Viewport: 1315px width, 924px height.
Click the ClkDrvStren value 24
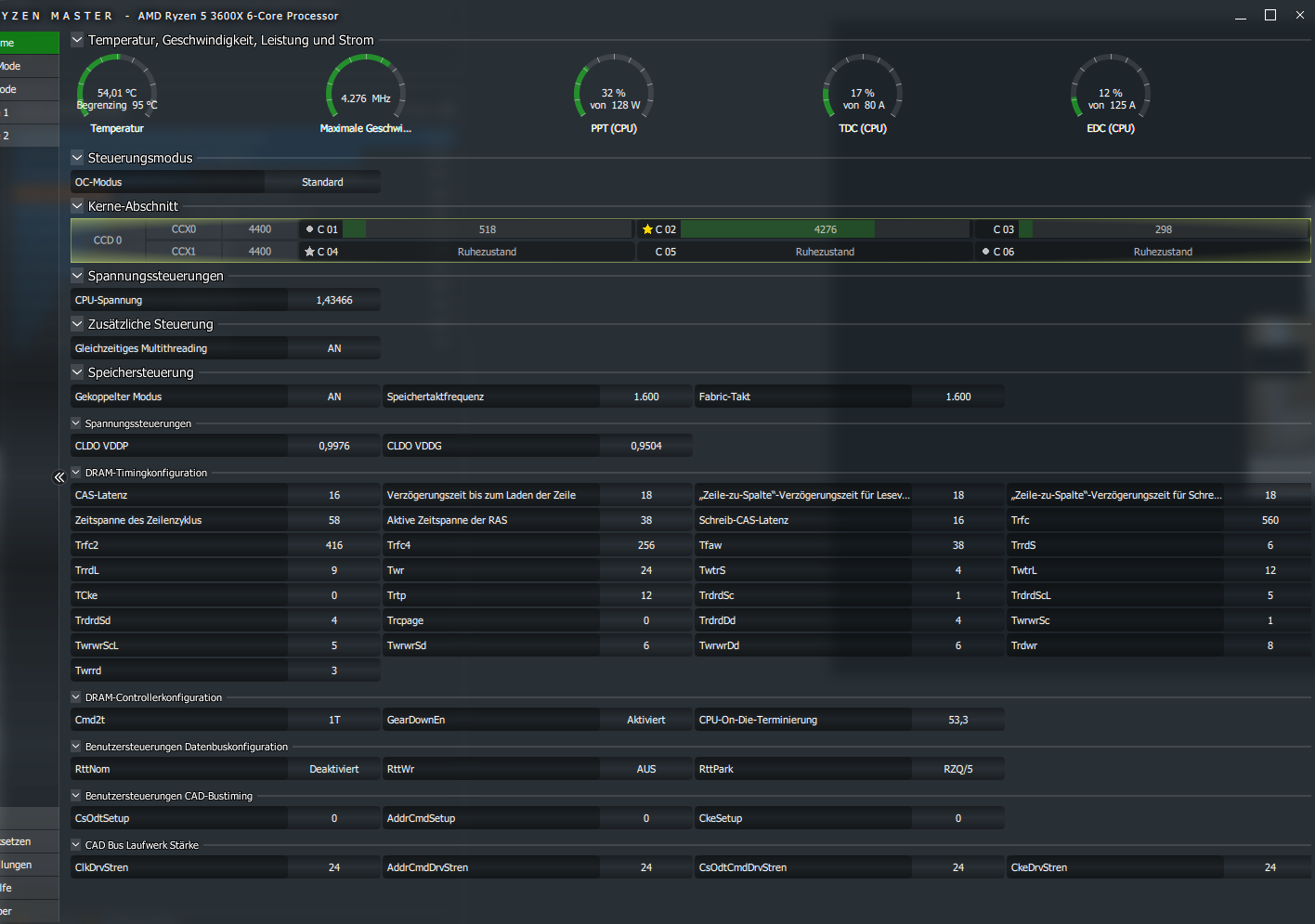point(334,867)
